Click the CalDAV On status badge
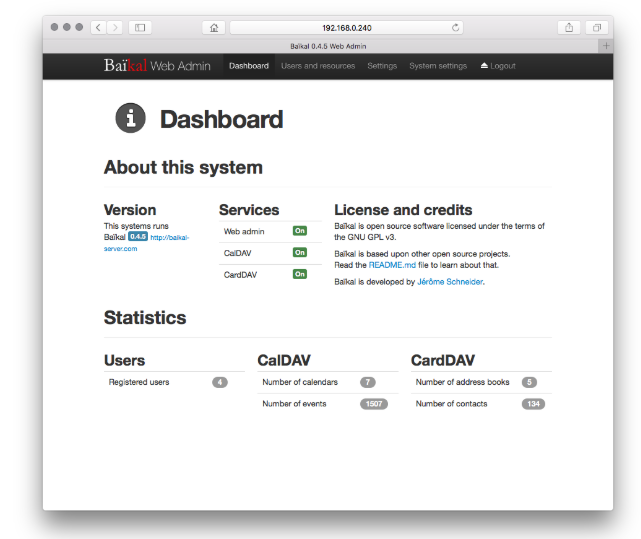 300,252
